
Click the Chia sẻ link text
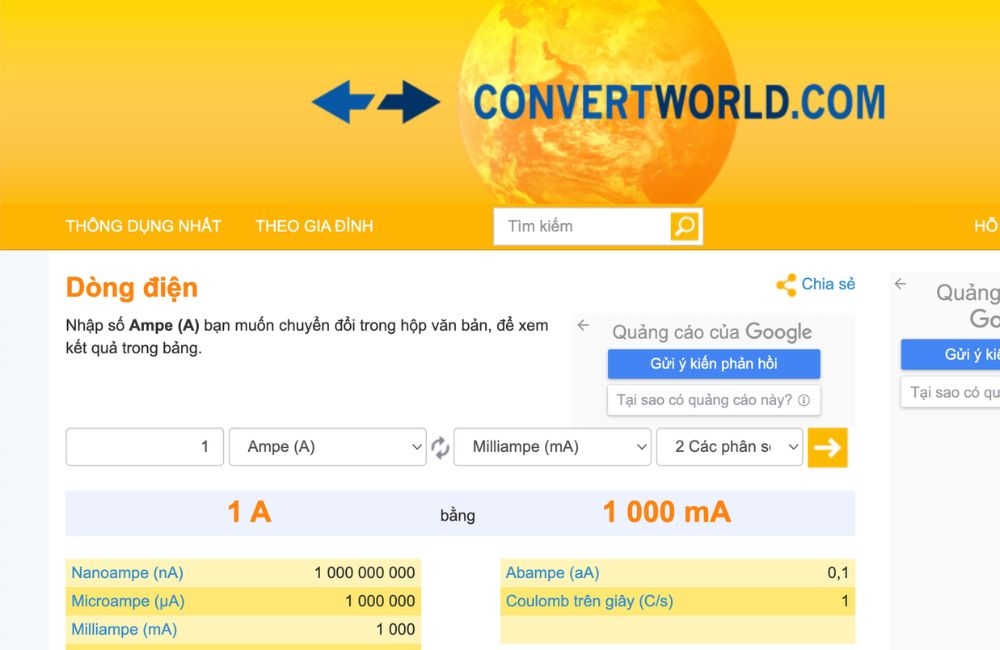coord(828,284)
